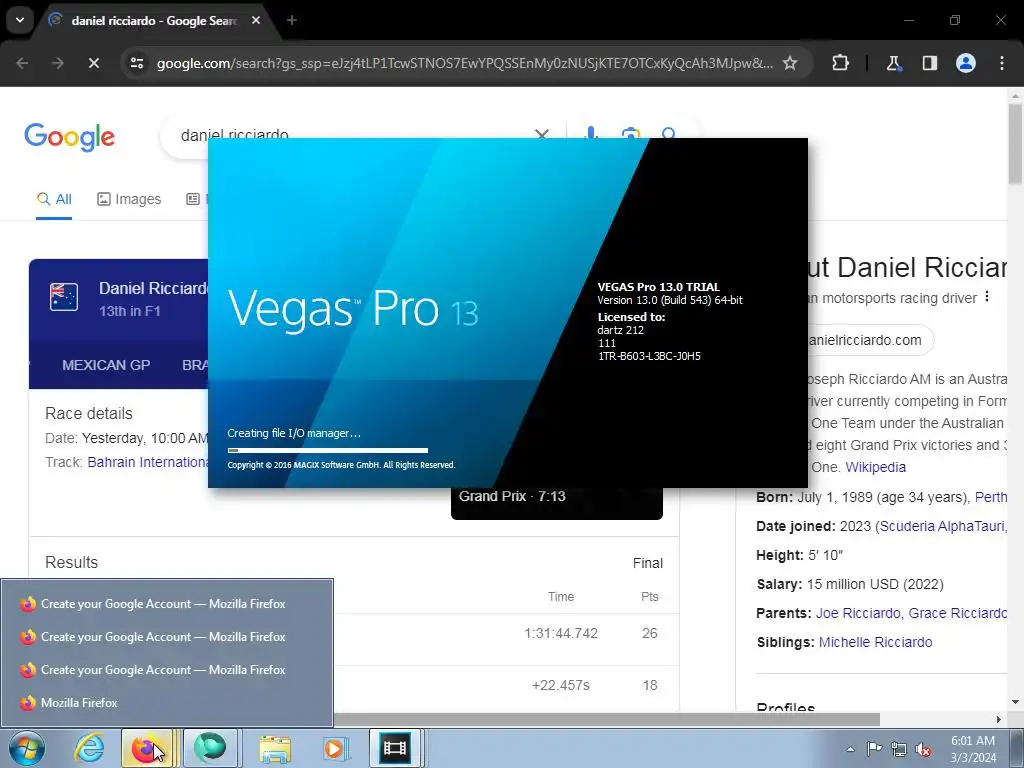Switch to the Images search tab
This screenshot has width=1024, height=768.
[x=129, y=199]
